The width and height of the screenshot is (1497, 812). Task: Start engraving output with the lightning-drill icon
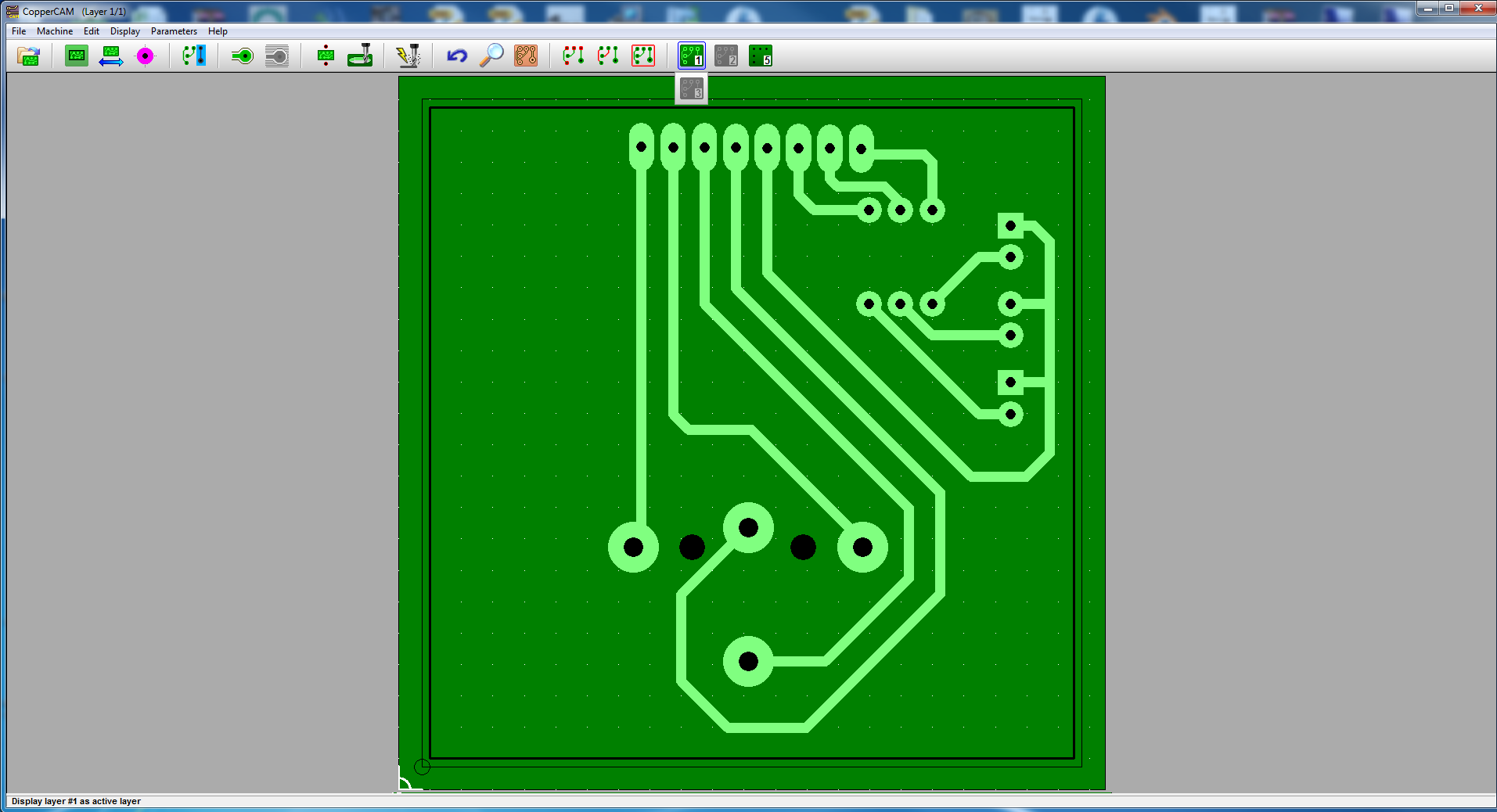409,56
